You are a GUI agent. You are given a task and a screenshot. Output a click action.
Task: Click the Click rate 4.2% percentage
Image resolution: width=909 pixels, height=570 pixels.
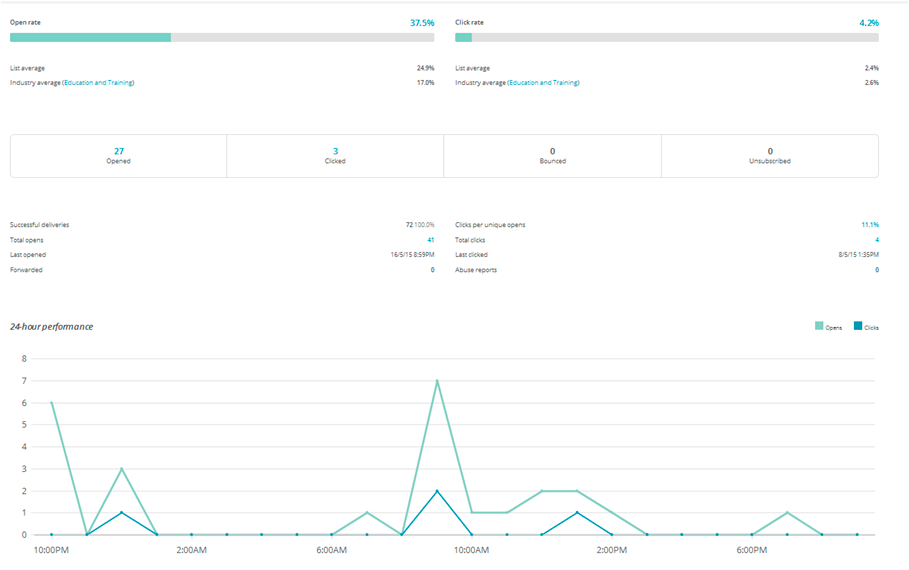pos(868,21)
